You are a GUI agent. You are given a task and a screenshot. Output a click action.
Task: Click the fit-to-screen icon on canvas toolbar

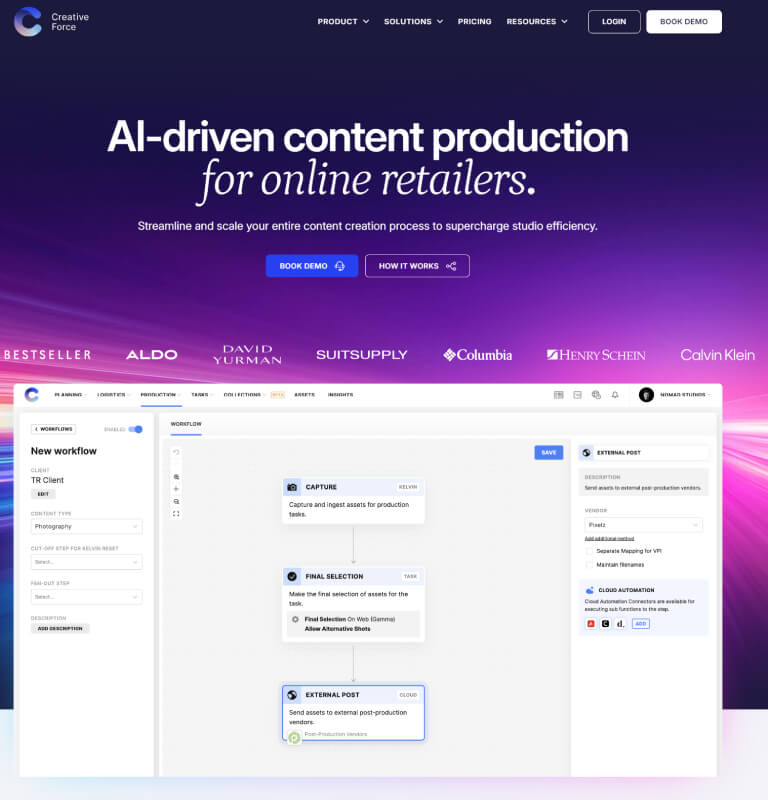point(176,514)
